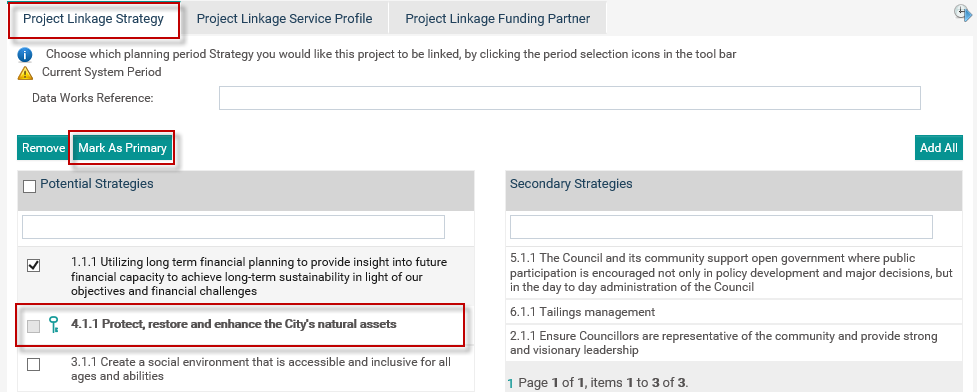Open the Project Linkage Funding Partner tab
Image resolution: width=977 pixels, height=392 pixels.
[x=498, y=19]
